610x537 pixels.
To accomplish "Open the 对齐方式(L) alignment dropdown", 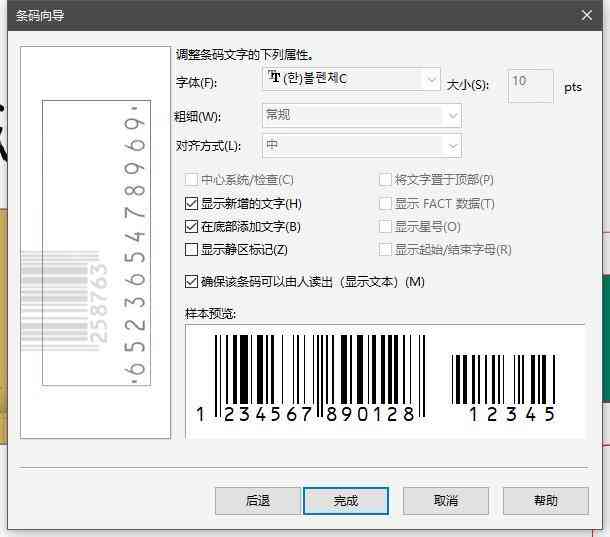I will tap(362, 146).
